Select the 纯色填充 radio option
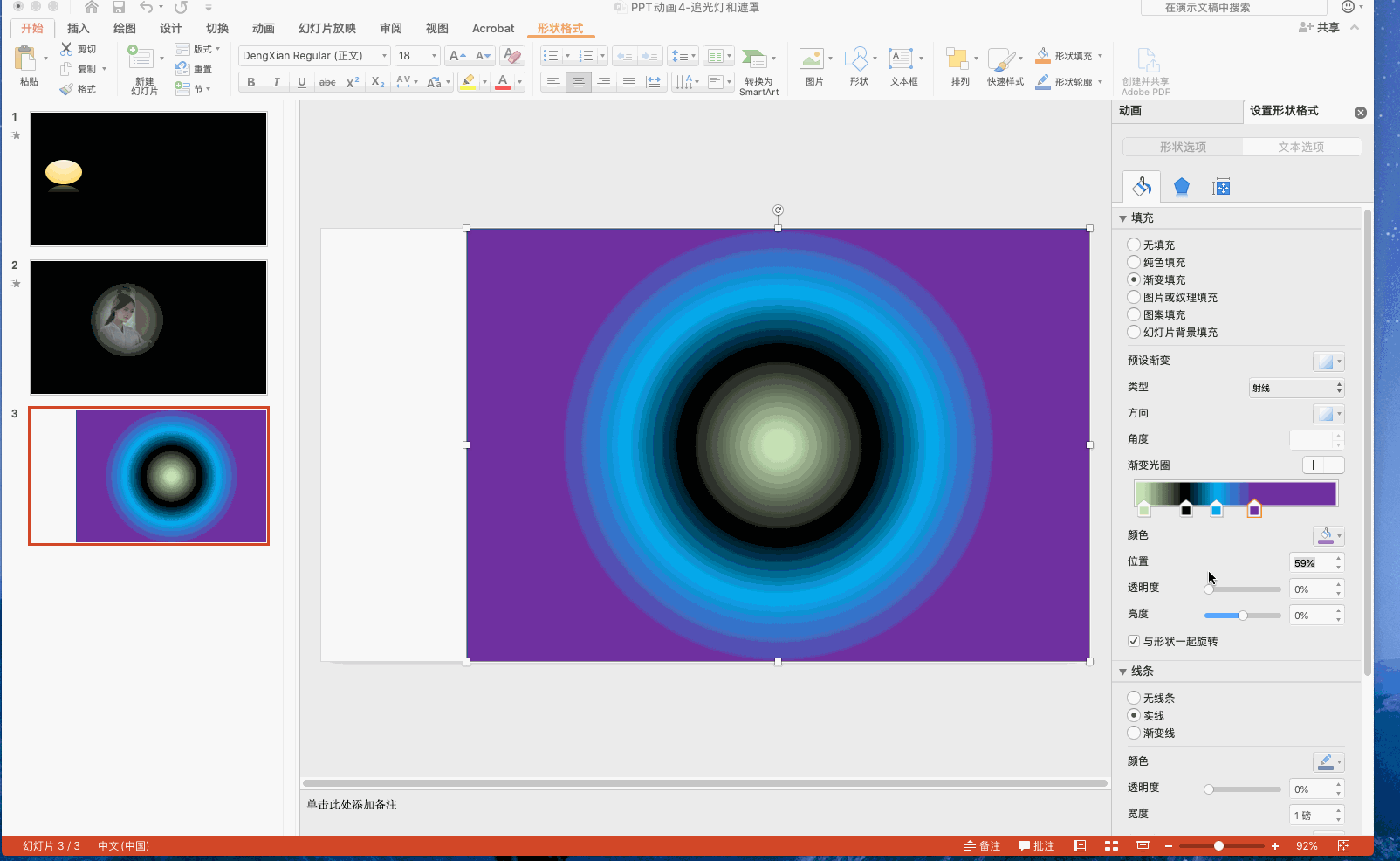Image resolution: width=1400 pixels, height=861 pixels. [x=1134, y=262]
